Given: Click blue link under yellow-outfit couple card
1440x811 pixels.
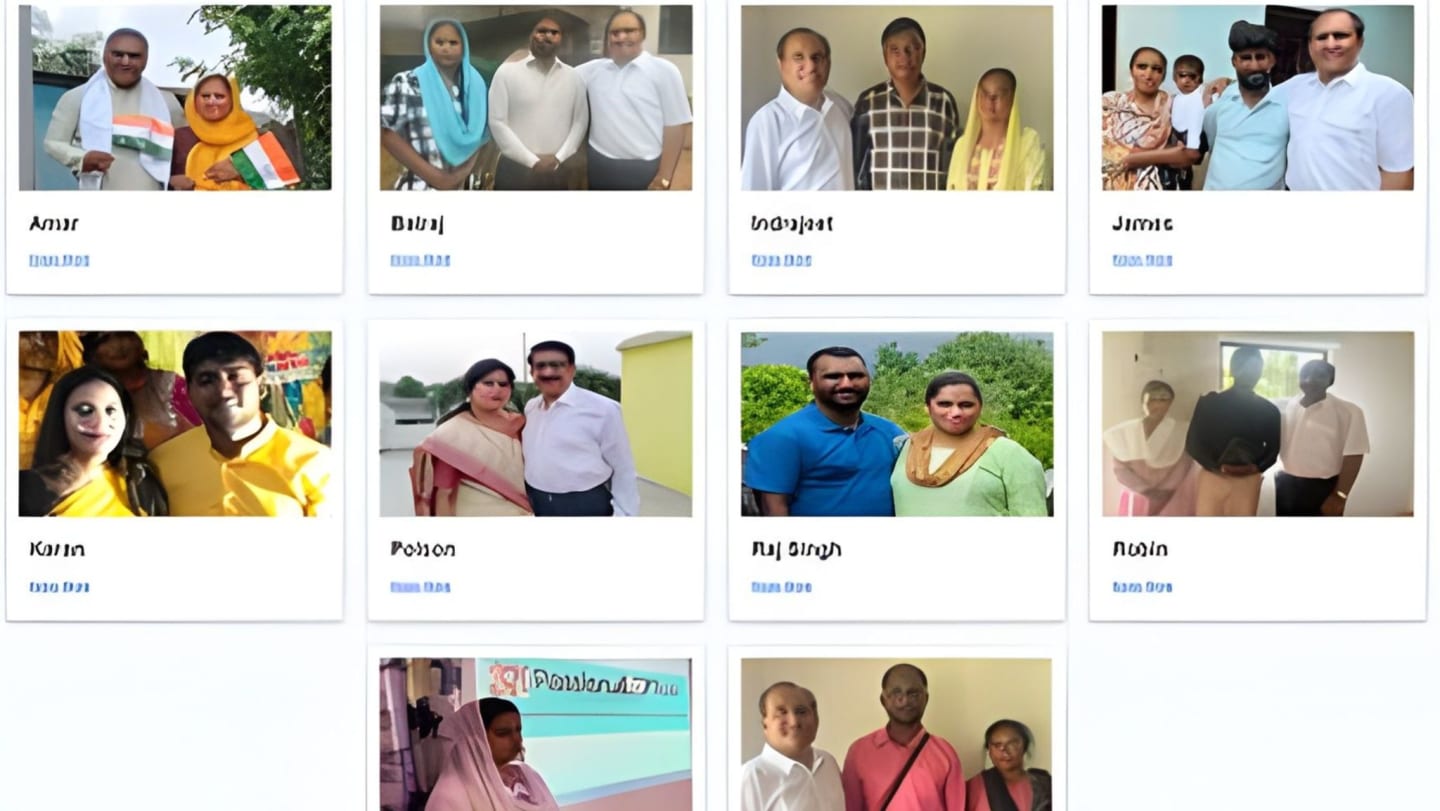Looking at the screenshot, I should [59, 587].
